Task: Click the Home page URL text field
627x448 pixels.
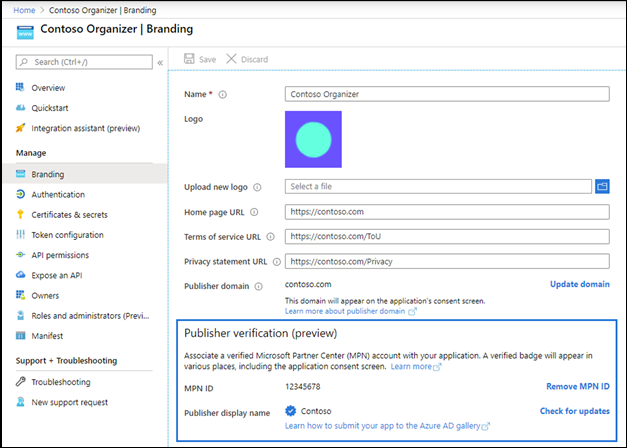Action: [x=447, y=212]
